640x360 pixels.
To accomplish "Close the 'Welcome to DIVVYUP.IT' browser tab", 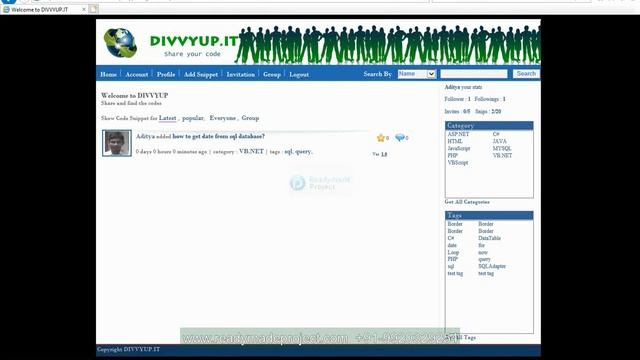I will coord(84,9).
